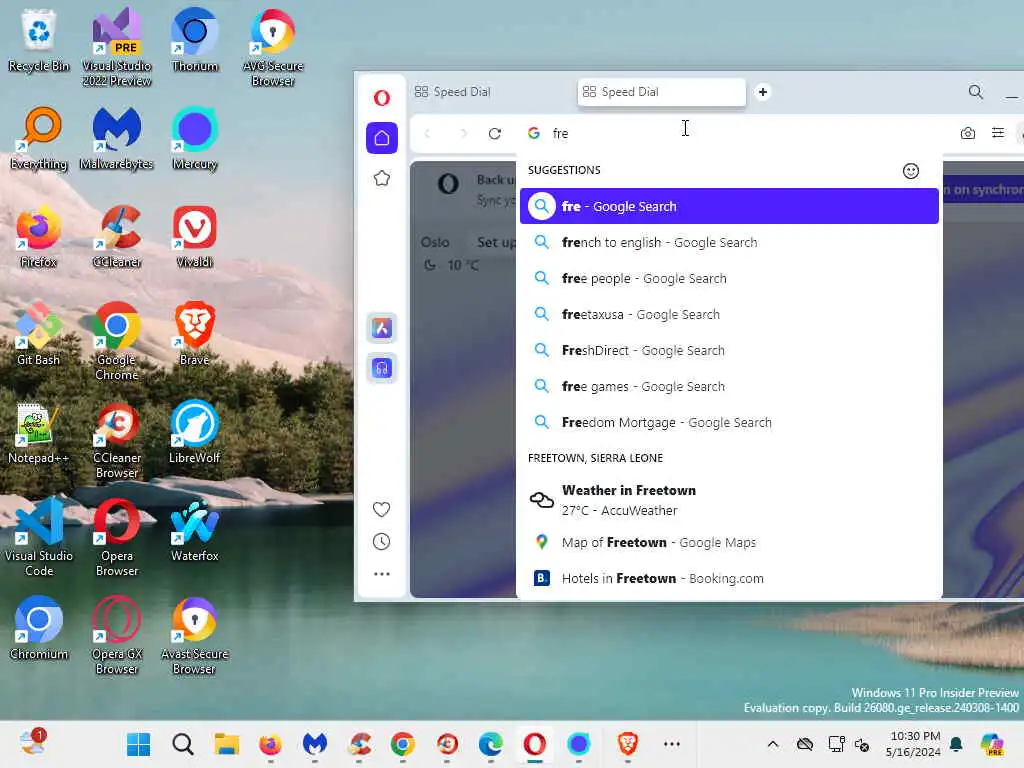
Task: Click the CCleaner Browser desktop icon
Action: pyautogui.click(x=117, y=439)
